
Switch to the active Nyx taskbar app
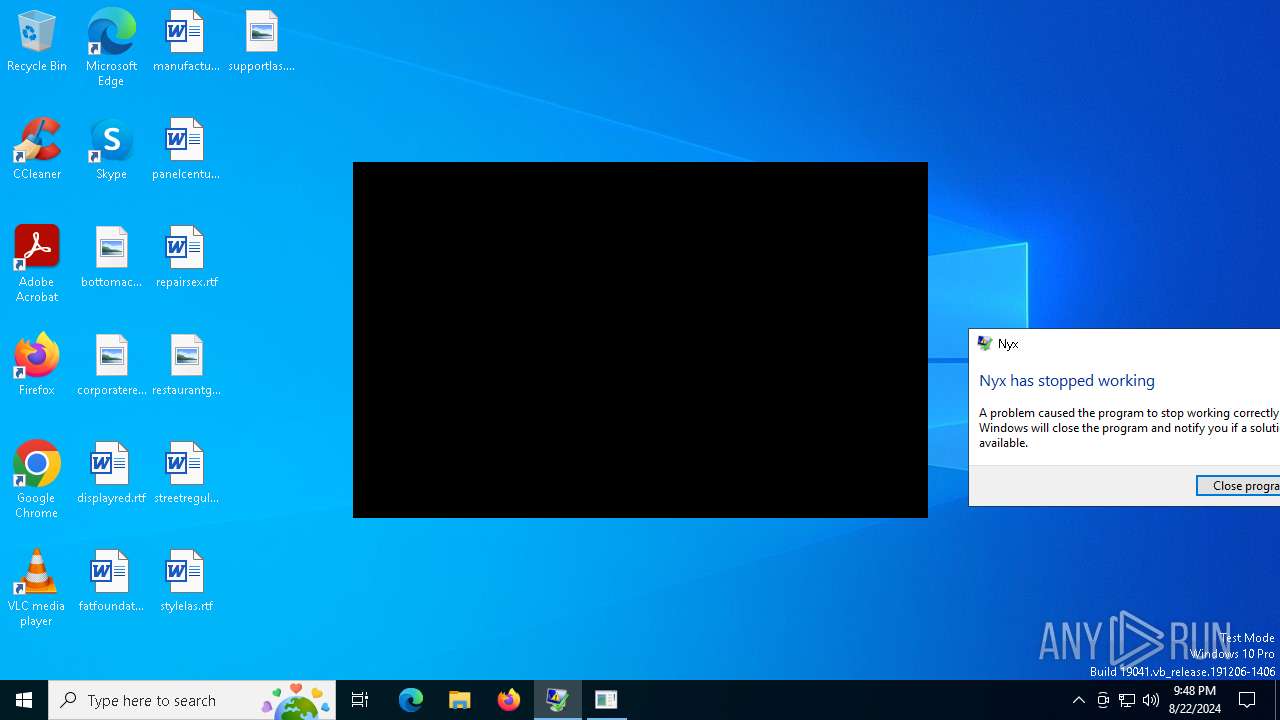[558, 700]
